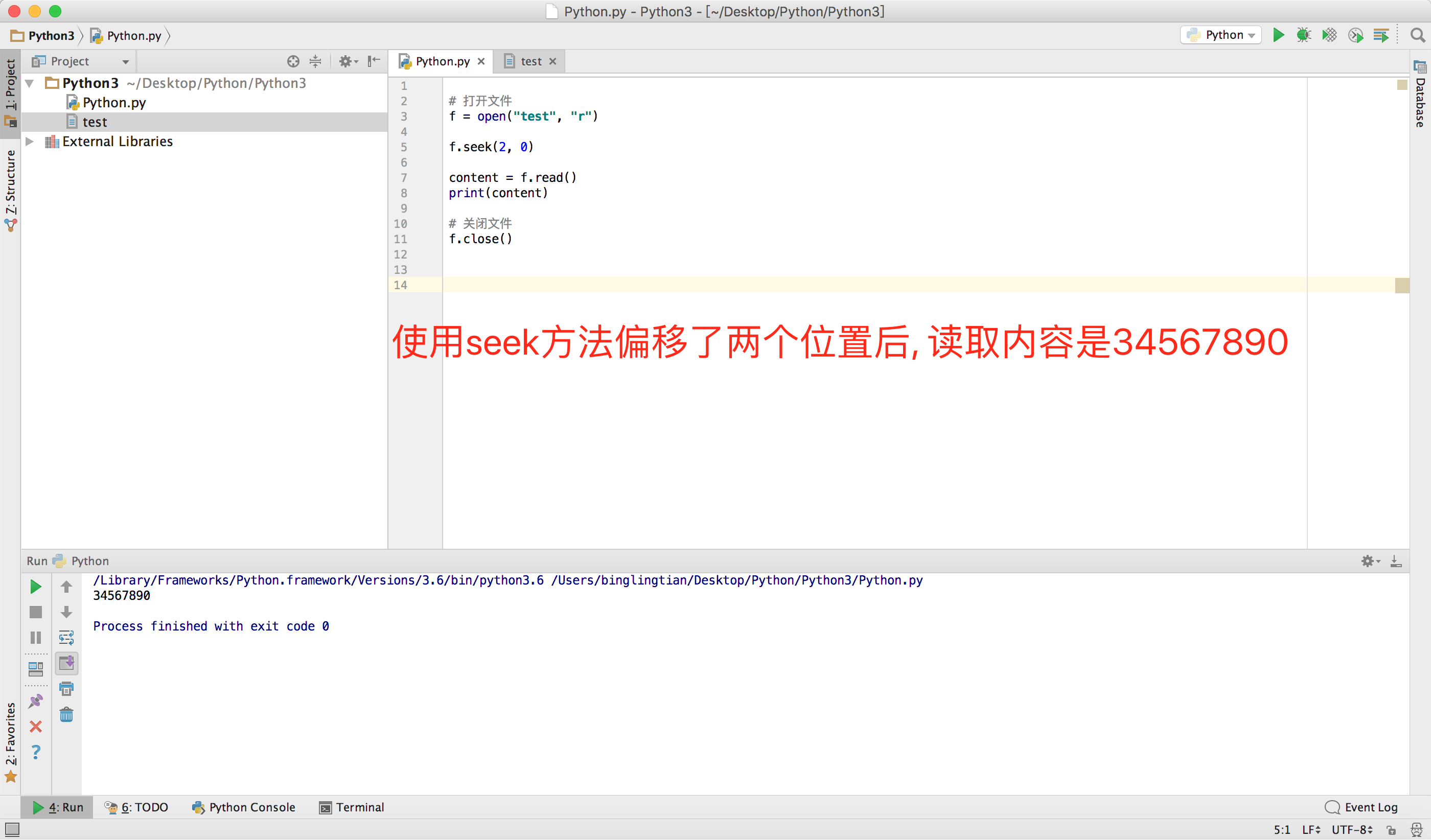Screen dimensions: 1431x840
Task: Select Python.py file in project tree
Action: (113, 103)
